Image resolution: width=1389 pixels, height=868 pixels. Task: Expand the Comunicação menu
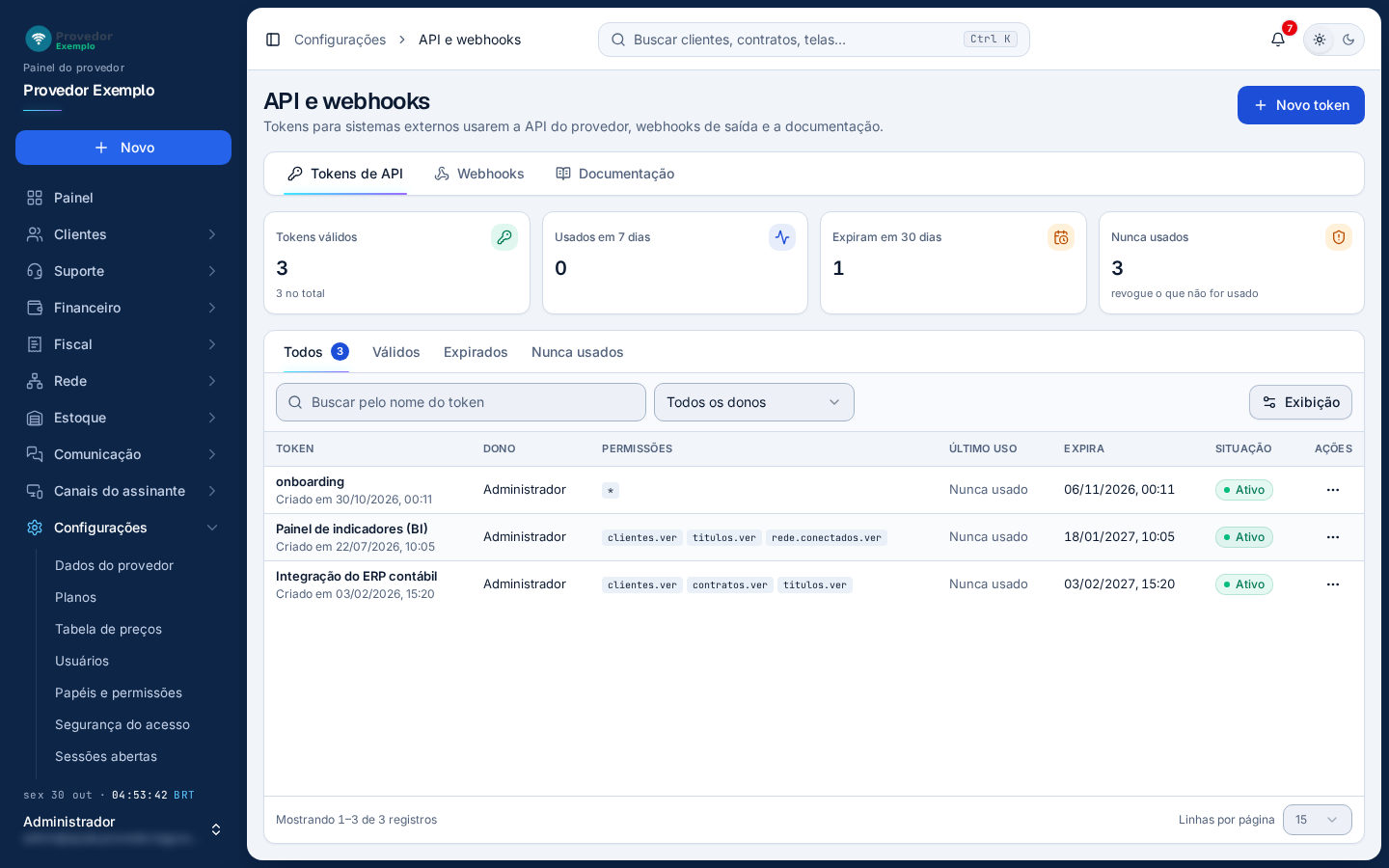(123, 454)
